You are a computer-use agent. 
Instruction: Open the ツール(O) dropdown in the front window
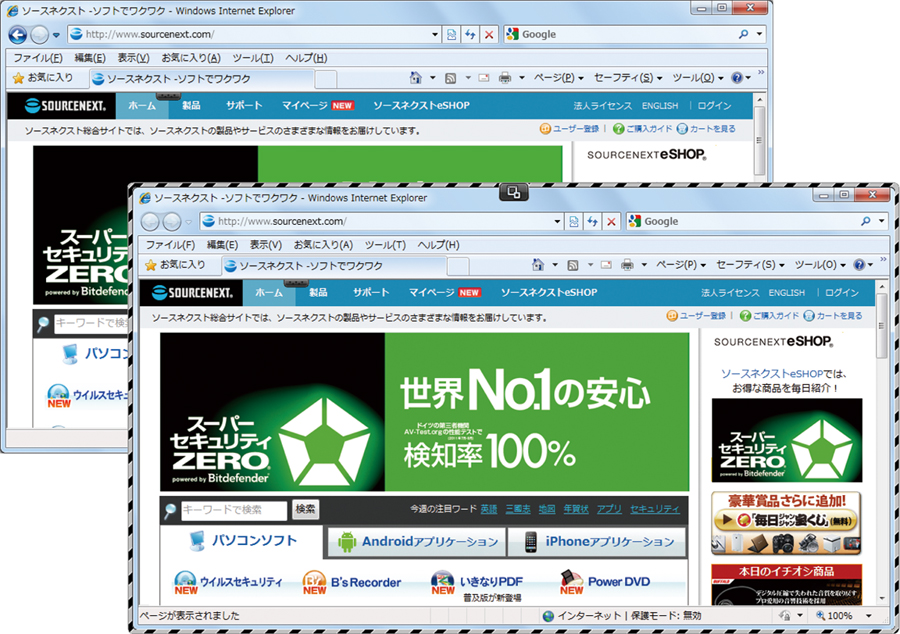[820, 265]
